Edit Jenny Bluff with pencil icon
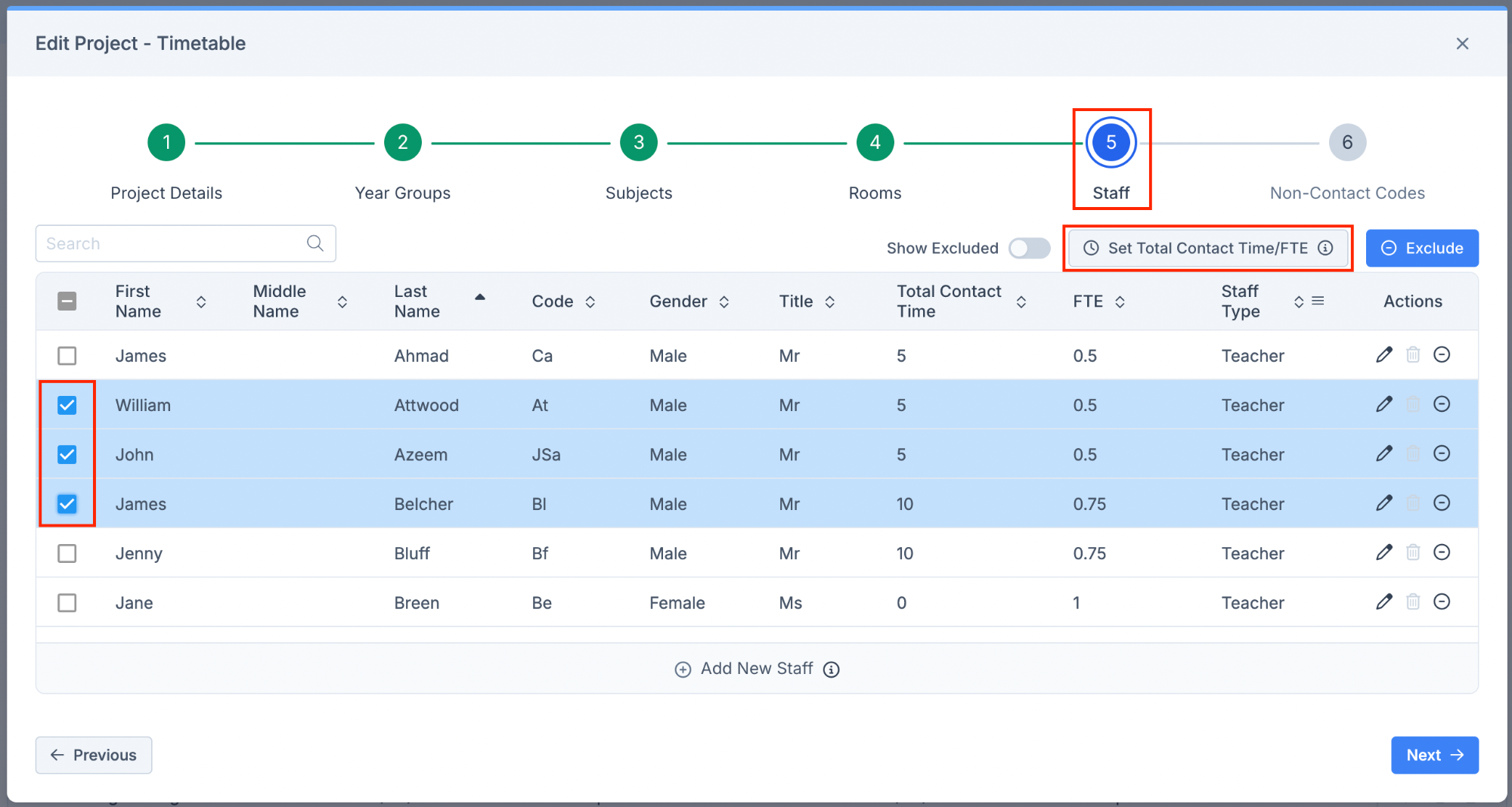This screenshot has width=1512, height=807. [1384, 552]
